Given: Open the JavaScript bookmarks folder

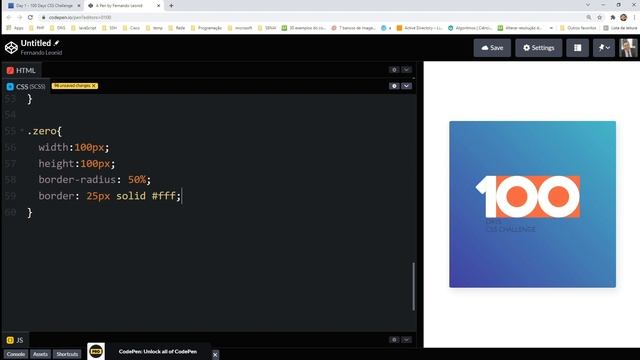Looking at the screenshot, I should (84, 28).
